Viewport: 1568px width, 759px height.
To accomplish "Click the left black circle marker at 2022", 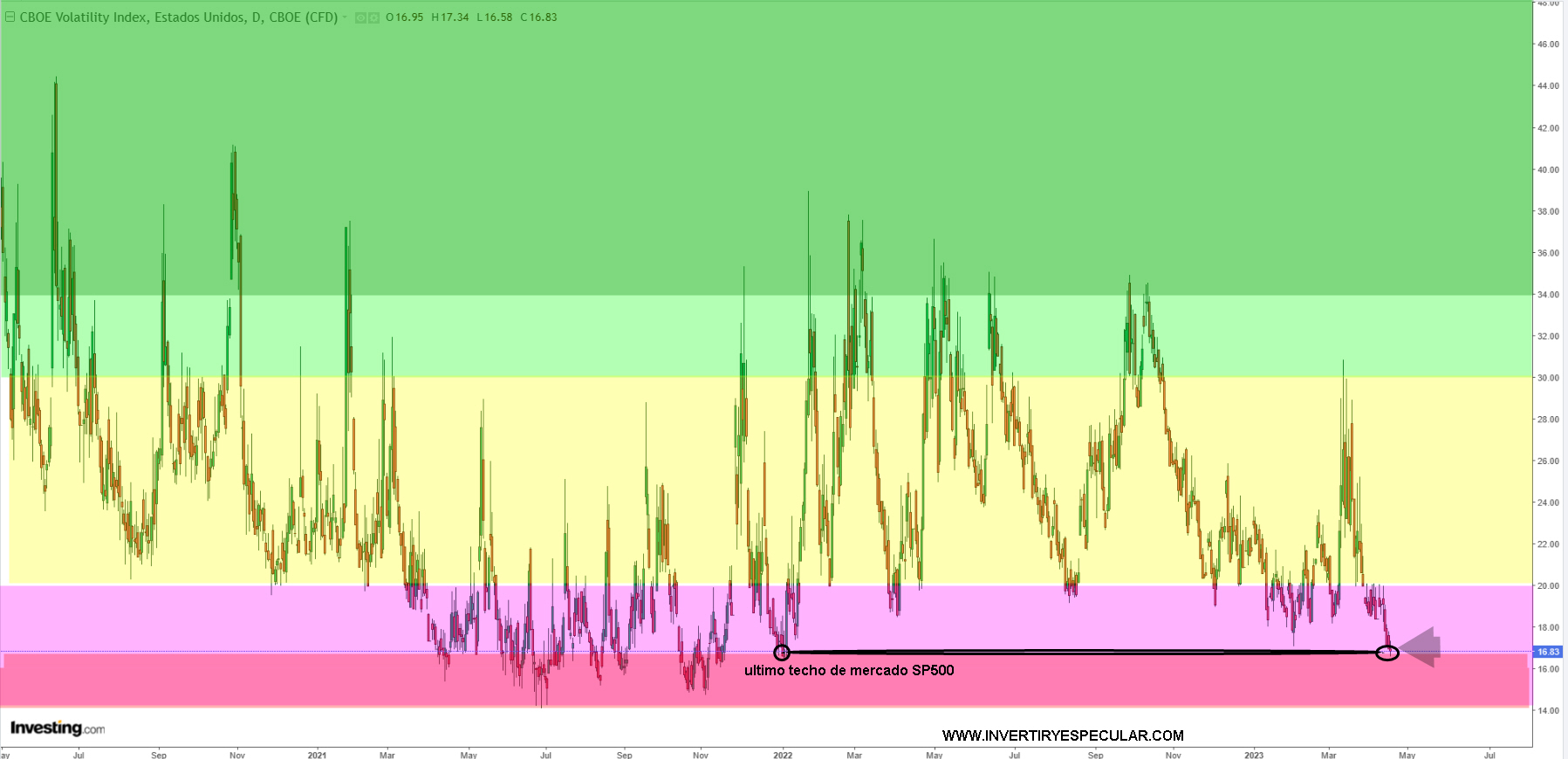I will [x=782, y=653].
